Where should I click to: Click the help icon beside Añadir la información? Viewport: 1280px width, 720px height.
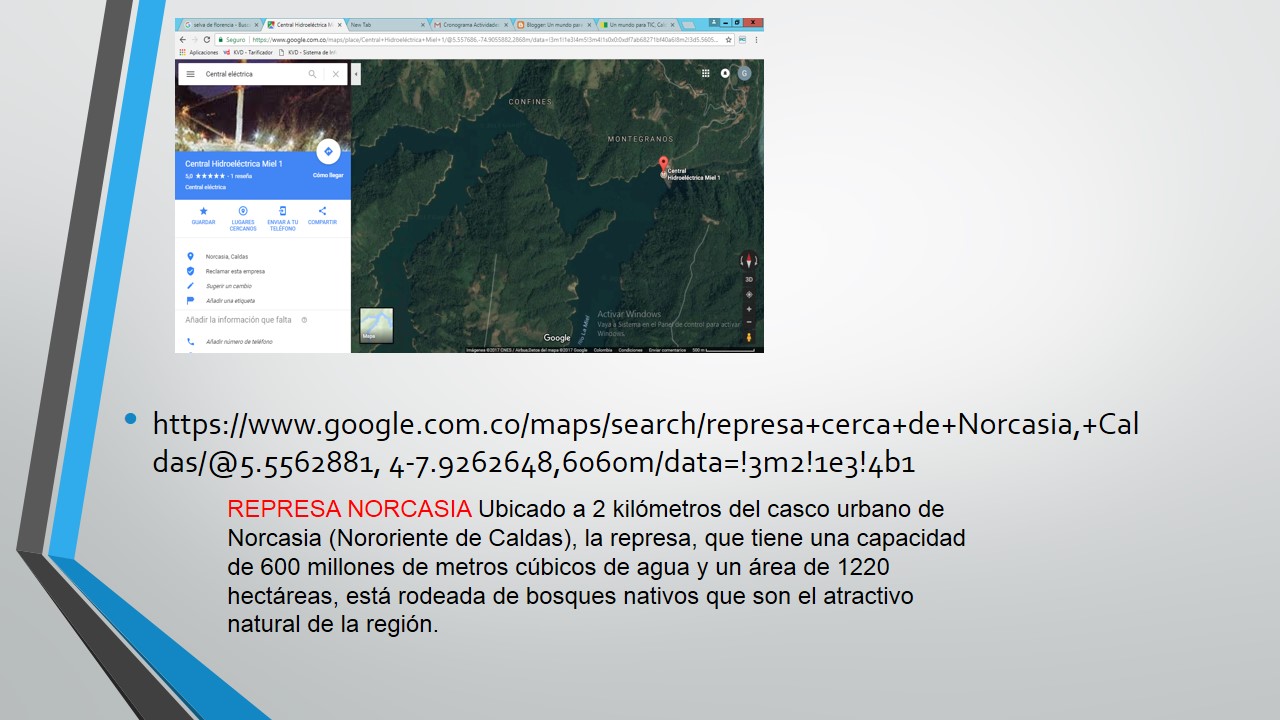coord(304,320)
